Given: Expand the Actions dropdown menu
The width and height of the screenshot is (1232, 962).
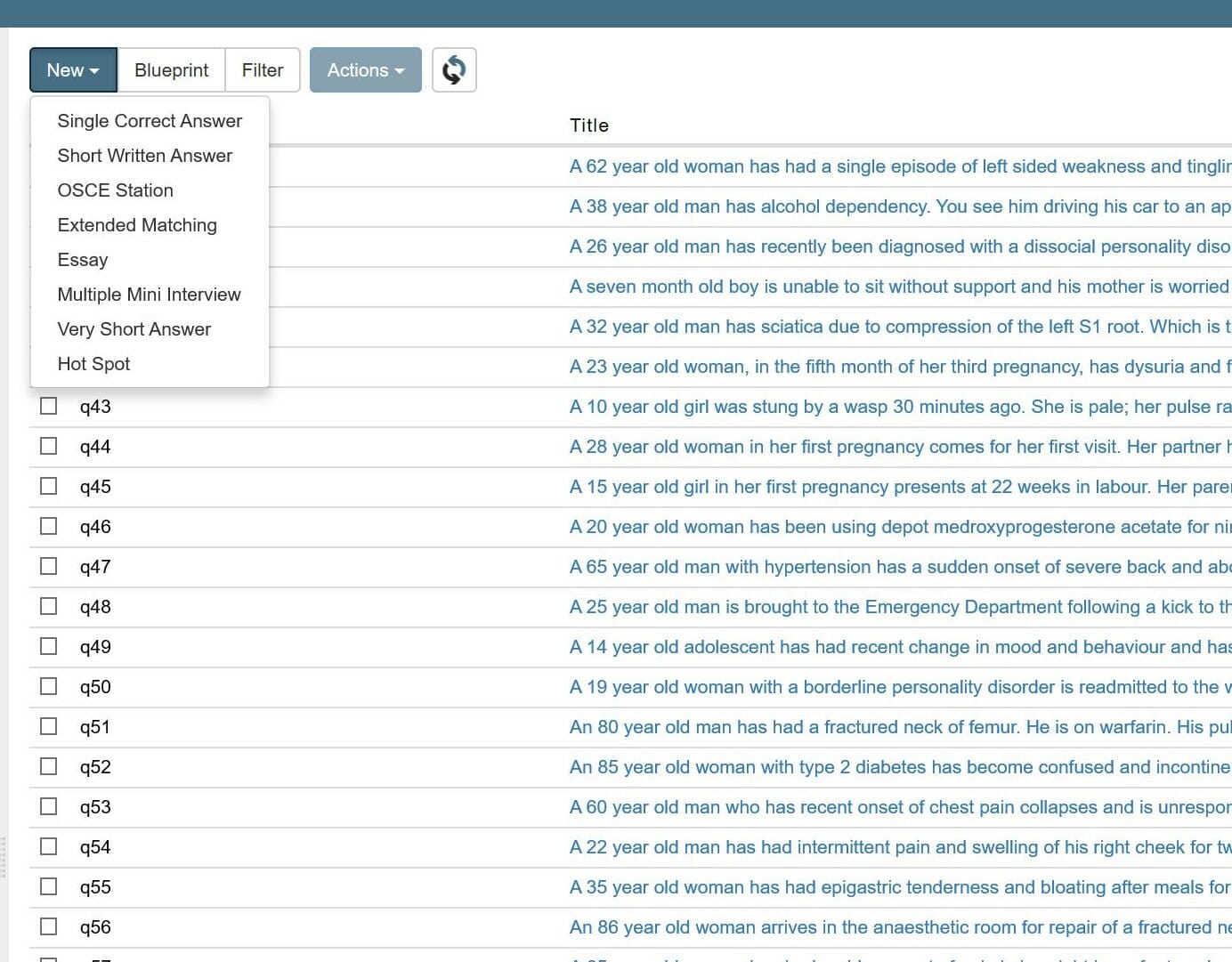Looking at the screenshot, I should [365, 70].
